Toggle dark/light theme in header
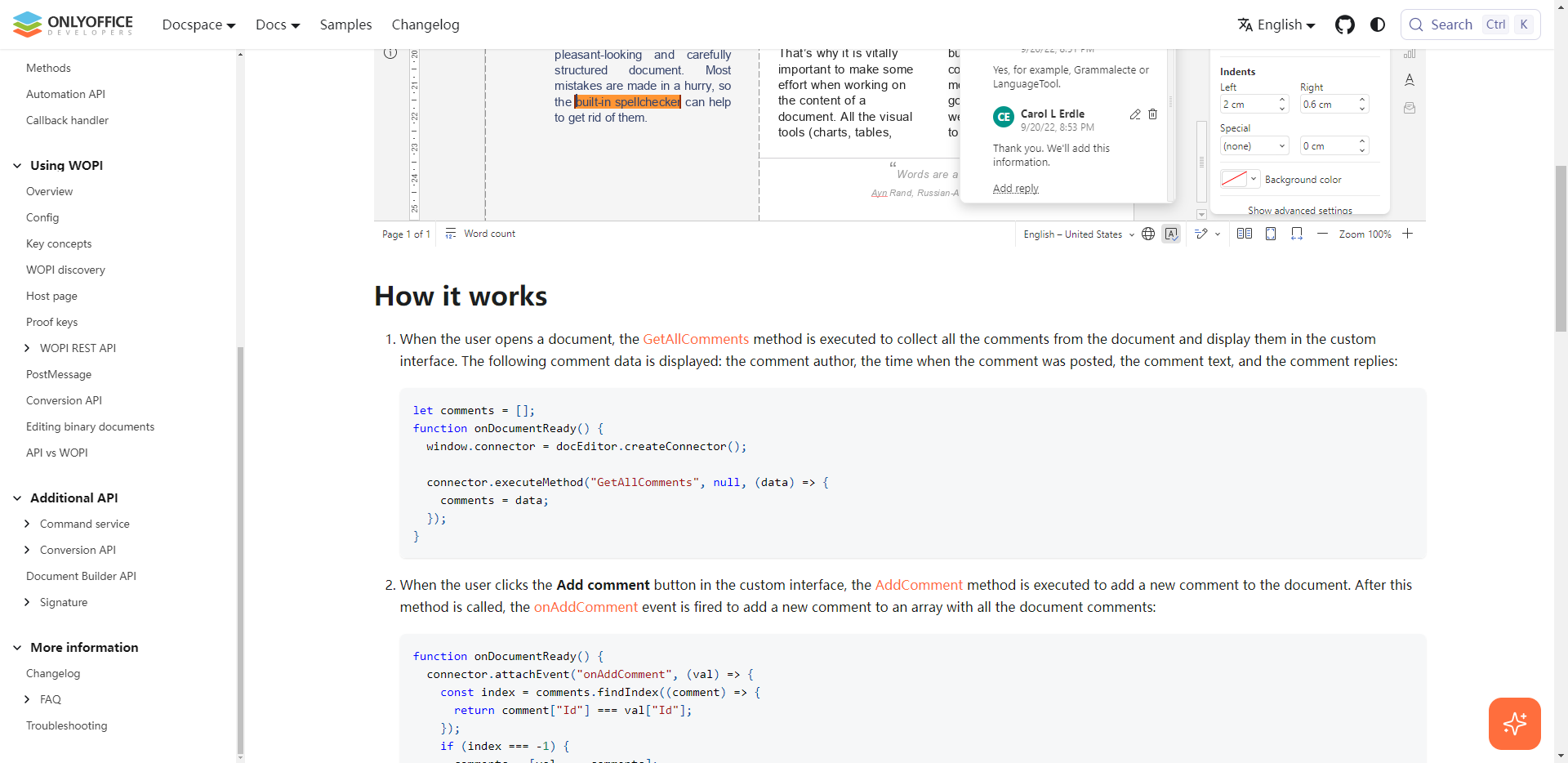Screen dimensions: 1568x763 [1378, 25]
